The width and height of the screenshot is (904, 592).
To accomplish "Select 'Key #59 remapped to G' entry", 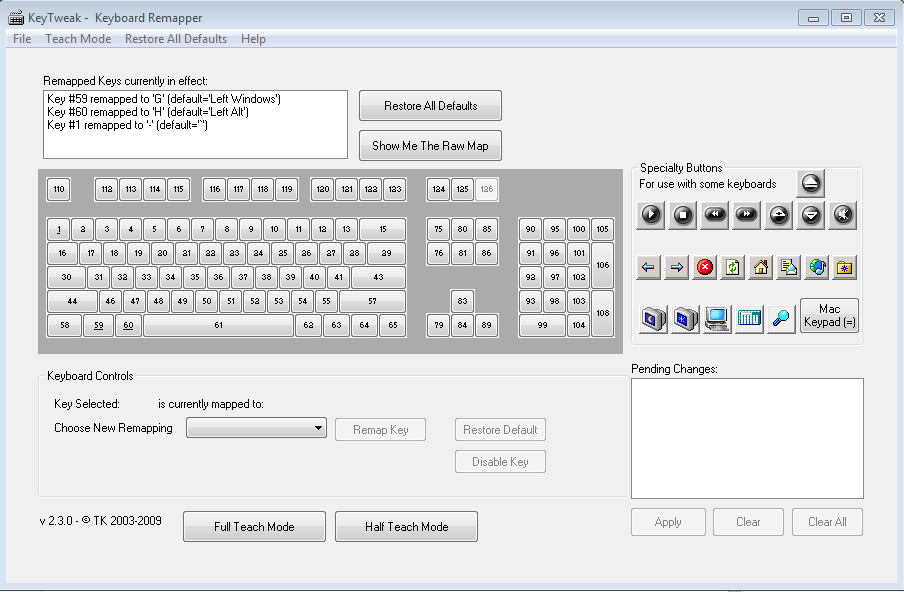I will (x=164, y=99).
